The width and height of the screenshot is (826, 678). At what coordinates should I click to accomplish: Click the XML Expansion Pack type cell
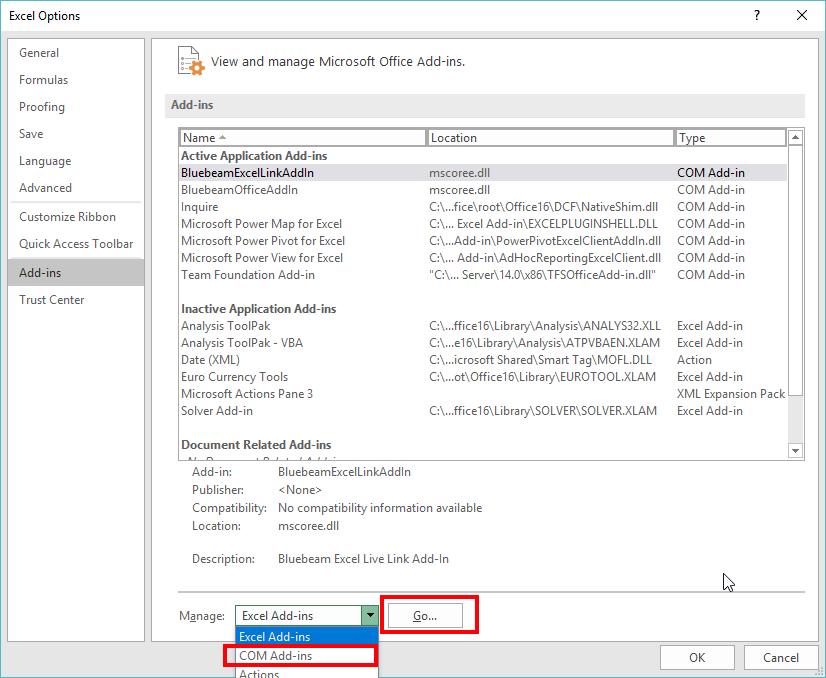(x=731, y=394)
